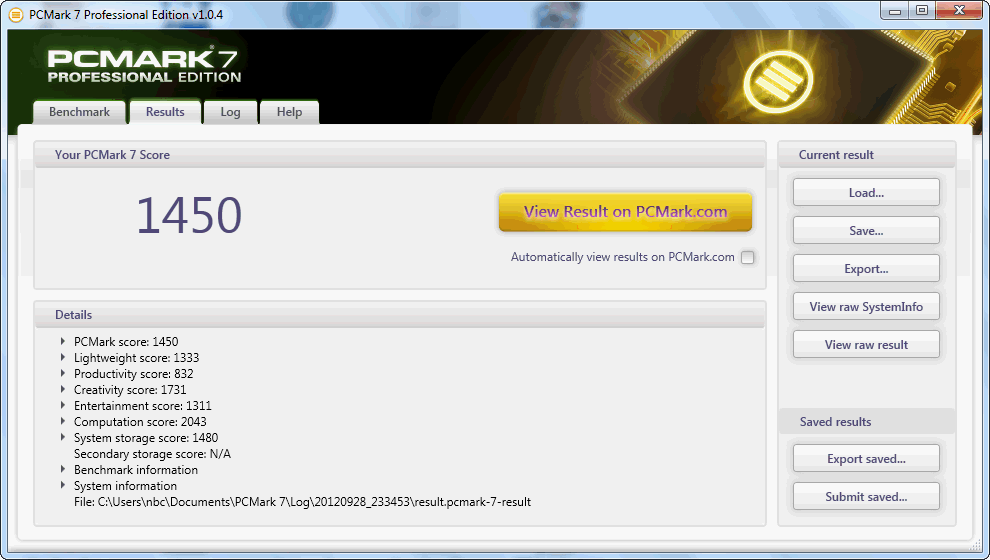Expand the System information row

(63, 485)
